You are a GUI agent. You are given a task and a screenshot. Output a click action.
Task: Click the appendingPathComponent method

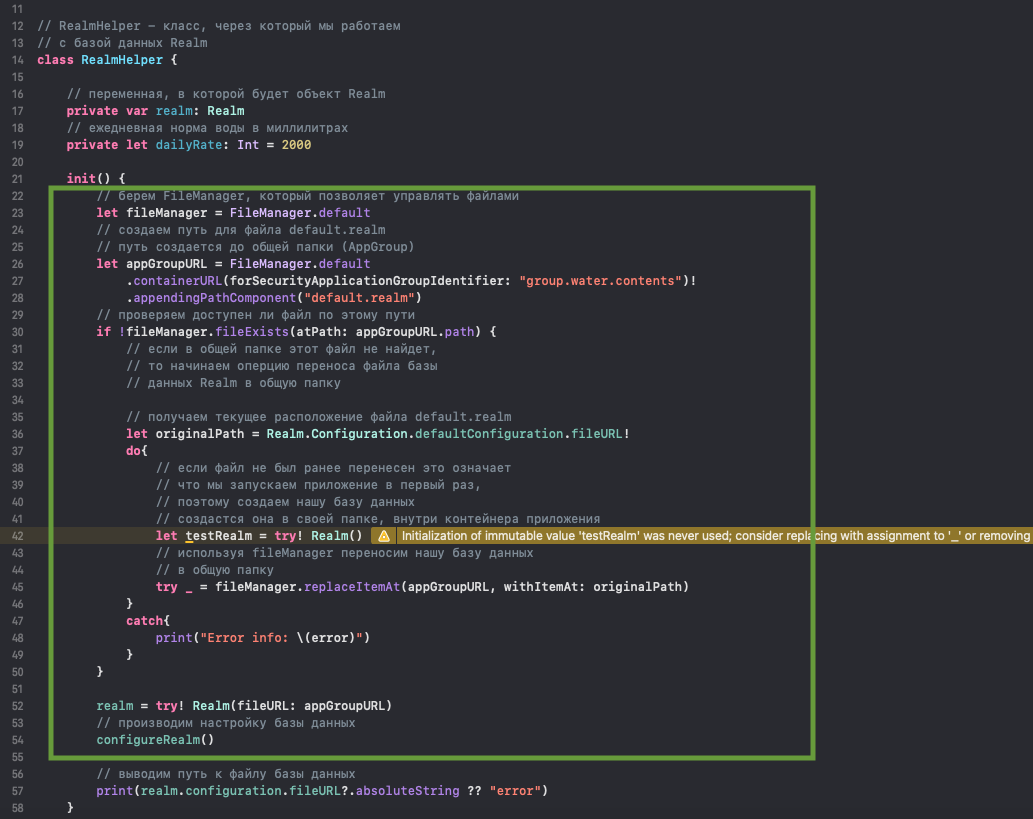[214, 298]
